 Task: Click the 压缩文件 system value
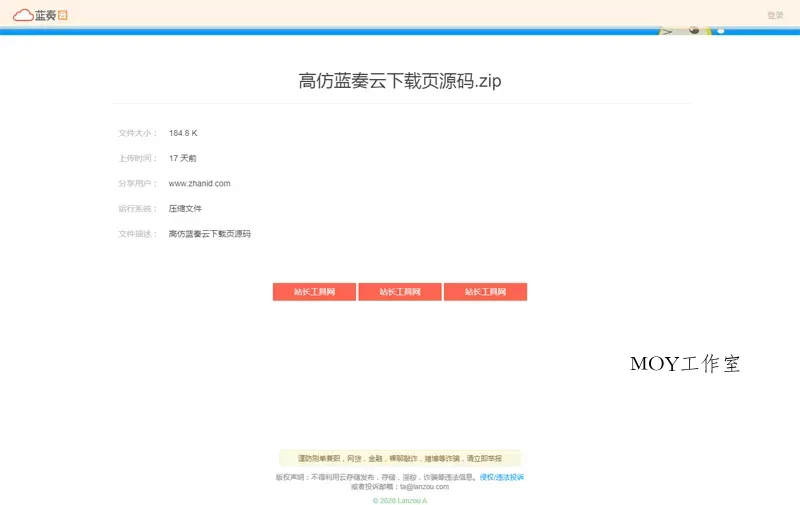pyautogui.click(x=185, y=209)
